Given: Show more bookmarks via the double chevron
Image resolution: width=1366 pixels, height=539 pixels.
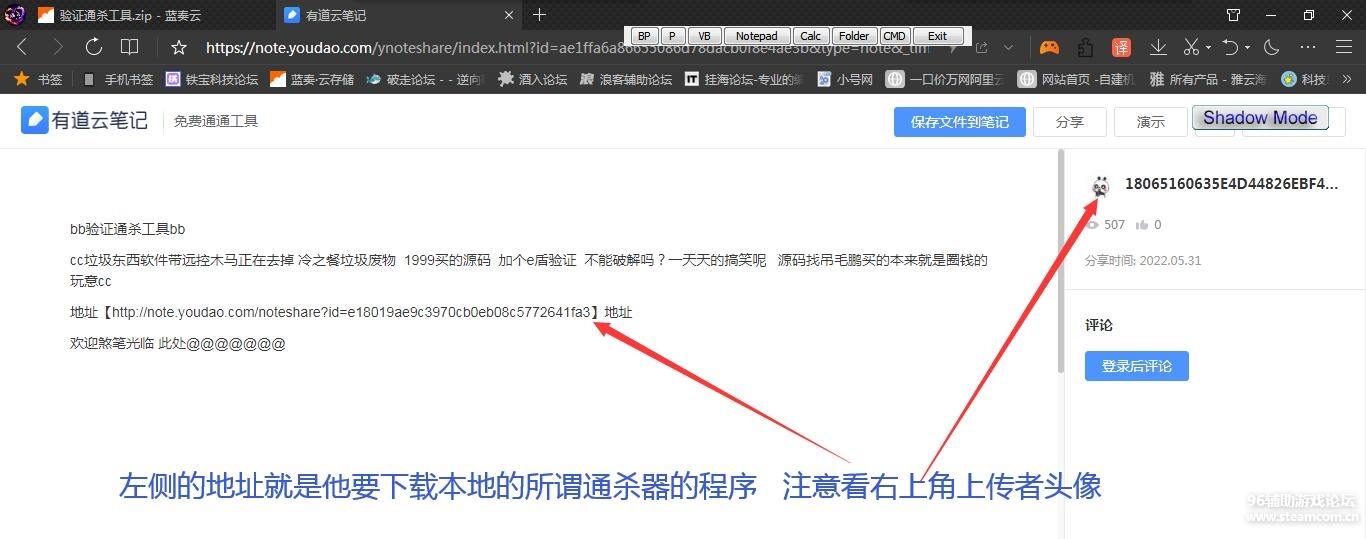Looking at the screenshot, I should (x=1345, y=79).
